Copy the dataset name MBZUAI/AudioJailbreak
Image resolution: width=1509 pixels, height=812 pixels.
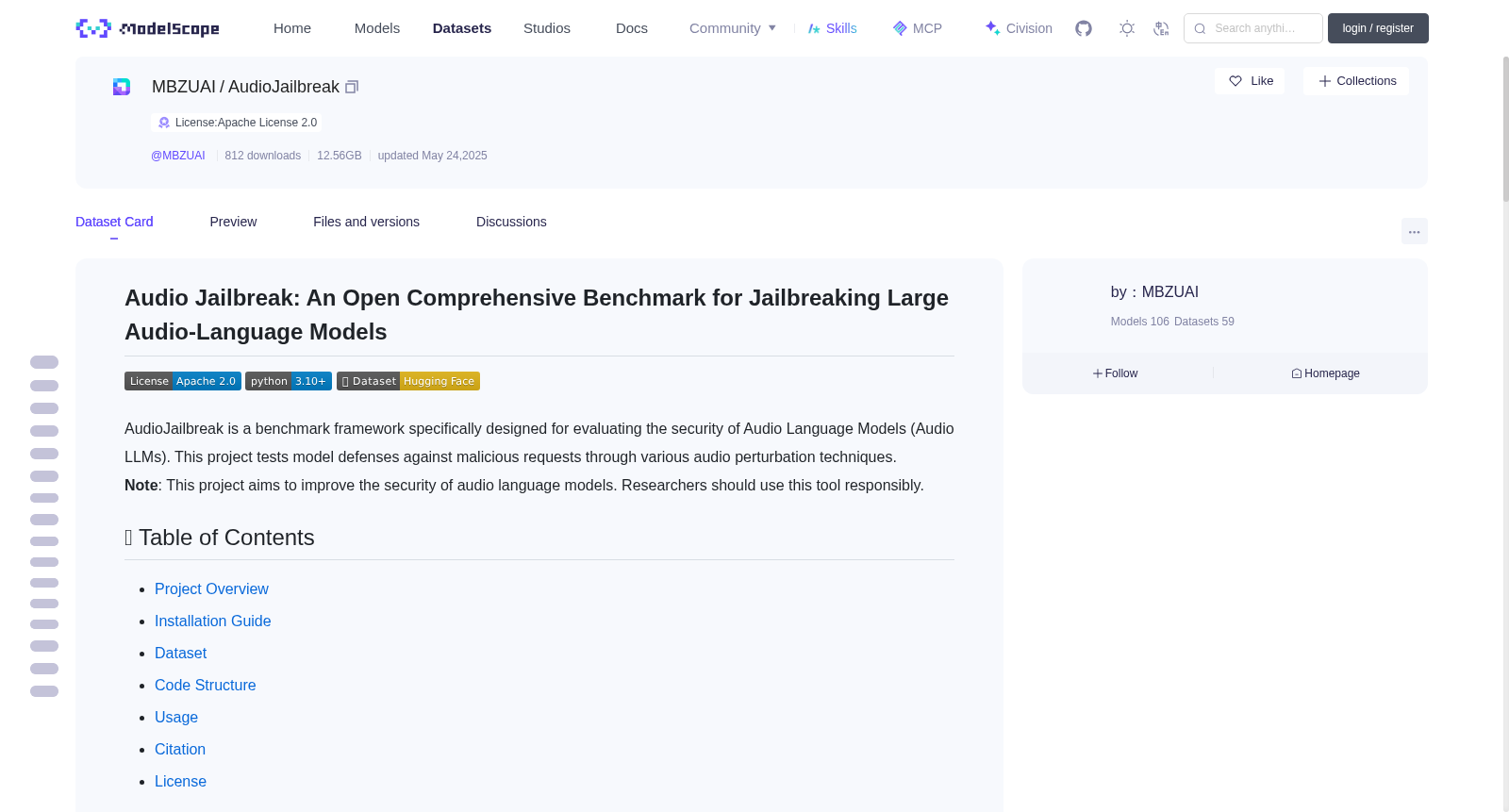coord(352,87)
